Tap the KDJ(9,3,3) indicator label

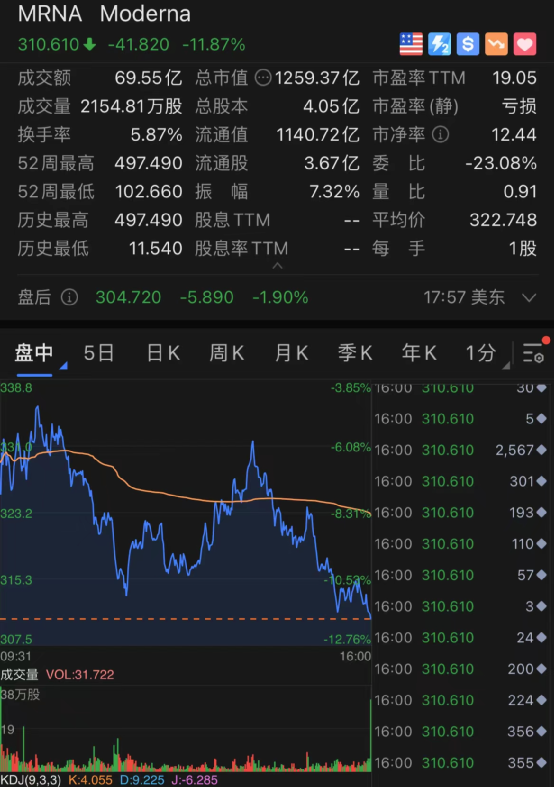(31, 780)
